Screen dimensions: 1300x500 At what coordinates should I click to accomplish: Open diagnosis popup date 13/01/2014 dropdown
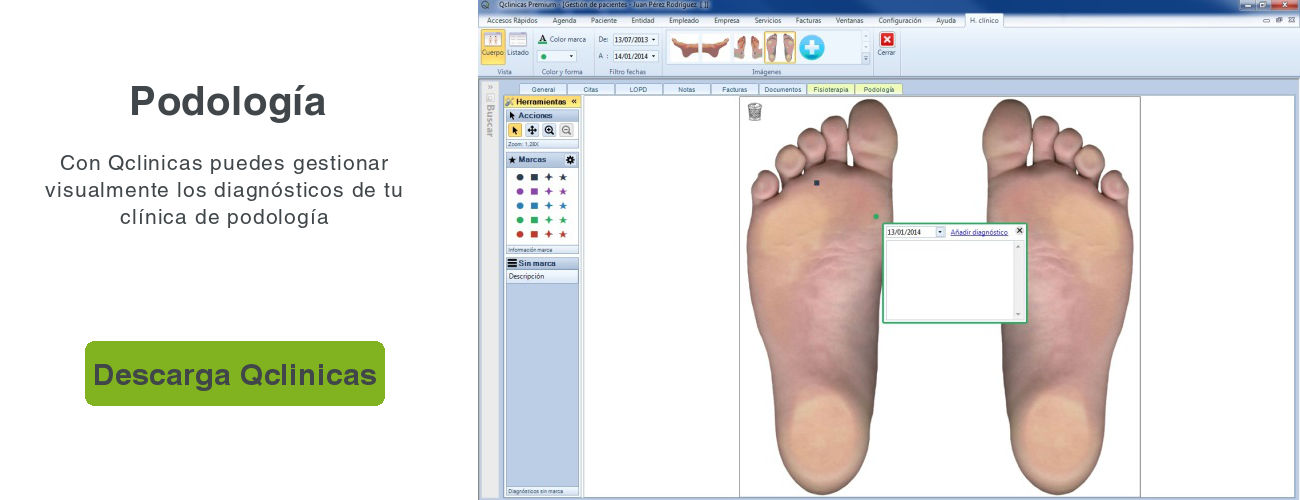[940, 232]
